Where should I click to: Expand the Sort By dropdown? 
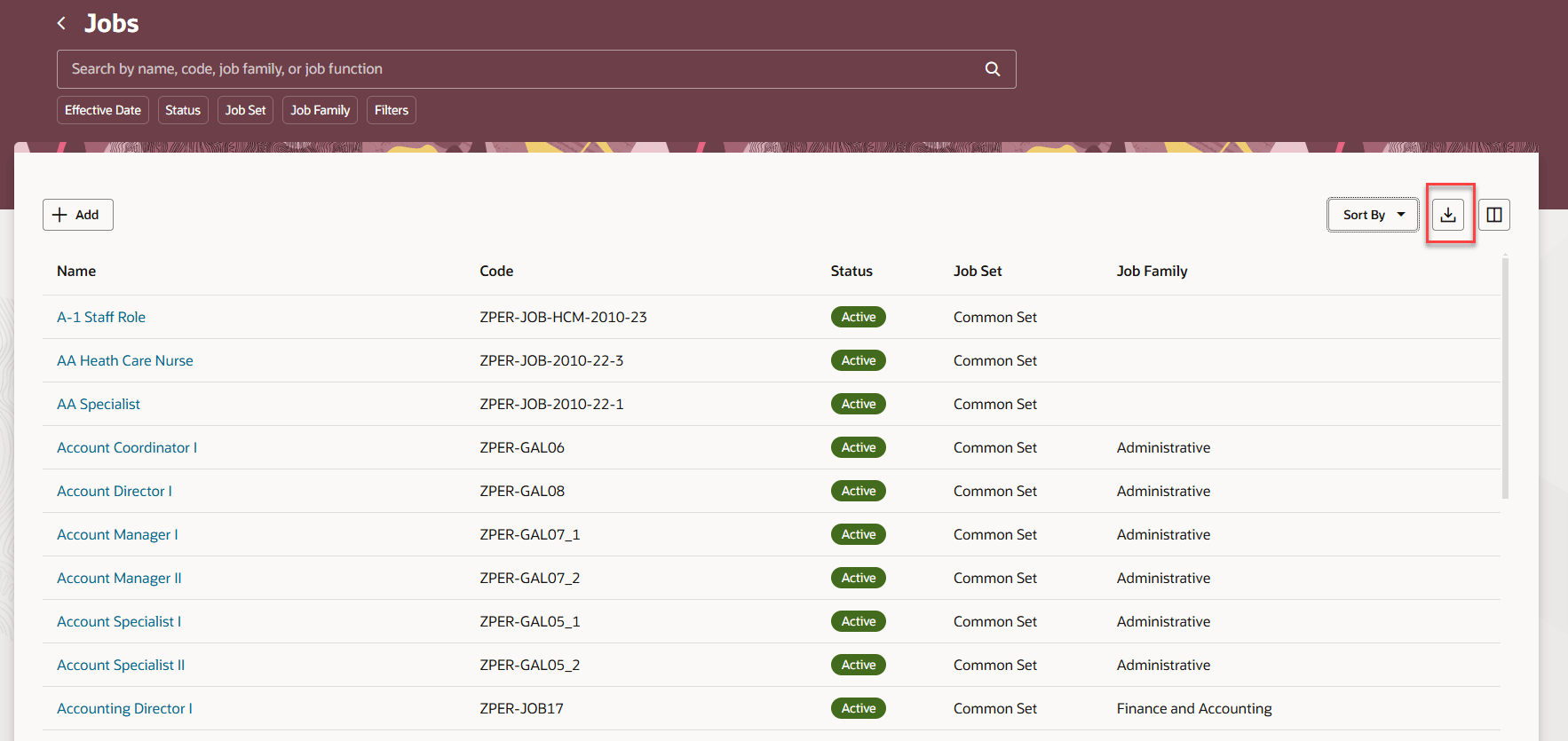click(1373, 215)
